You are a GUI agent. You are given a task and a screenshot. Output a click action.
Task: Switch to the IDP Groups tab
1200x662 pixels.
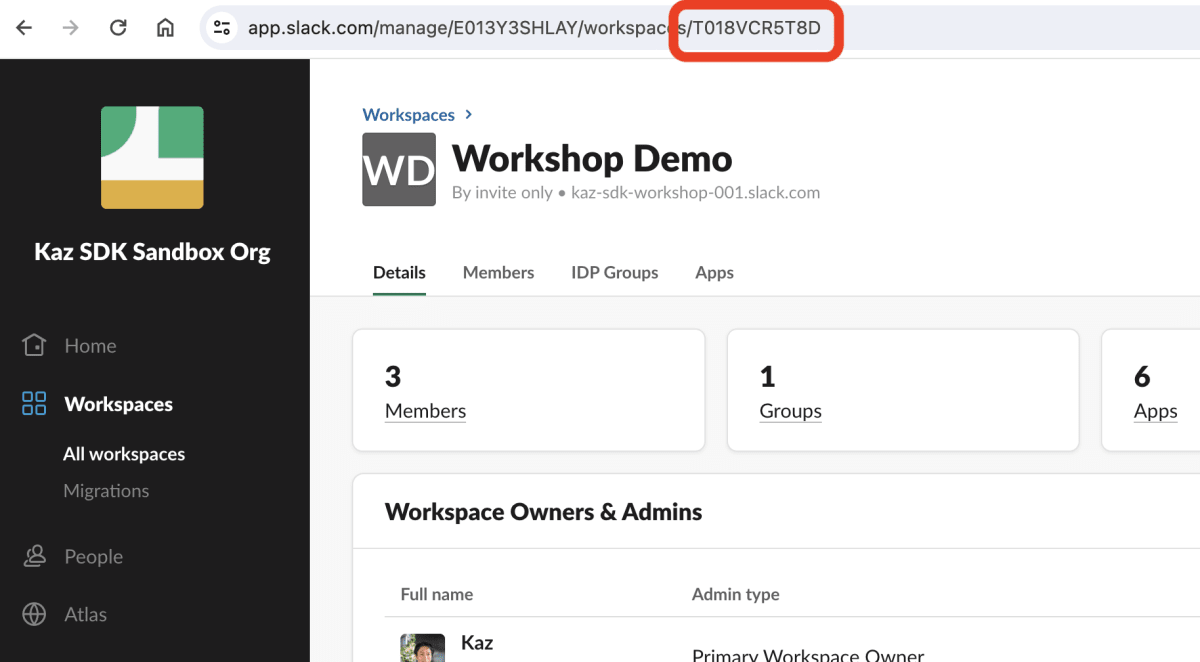point(615,272)
